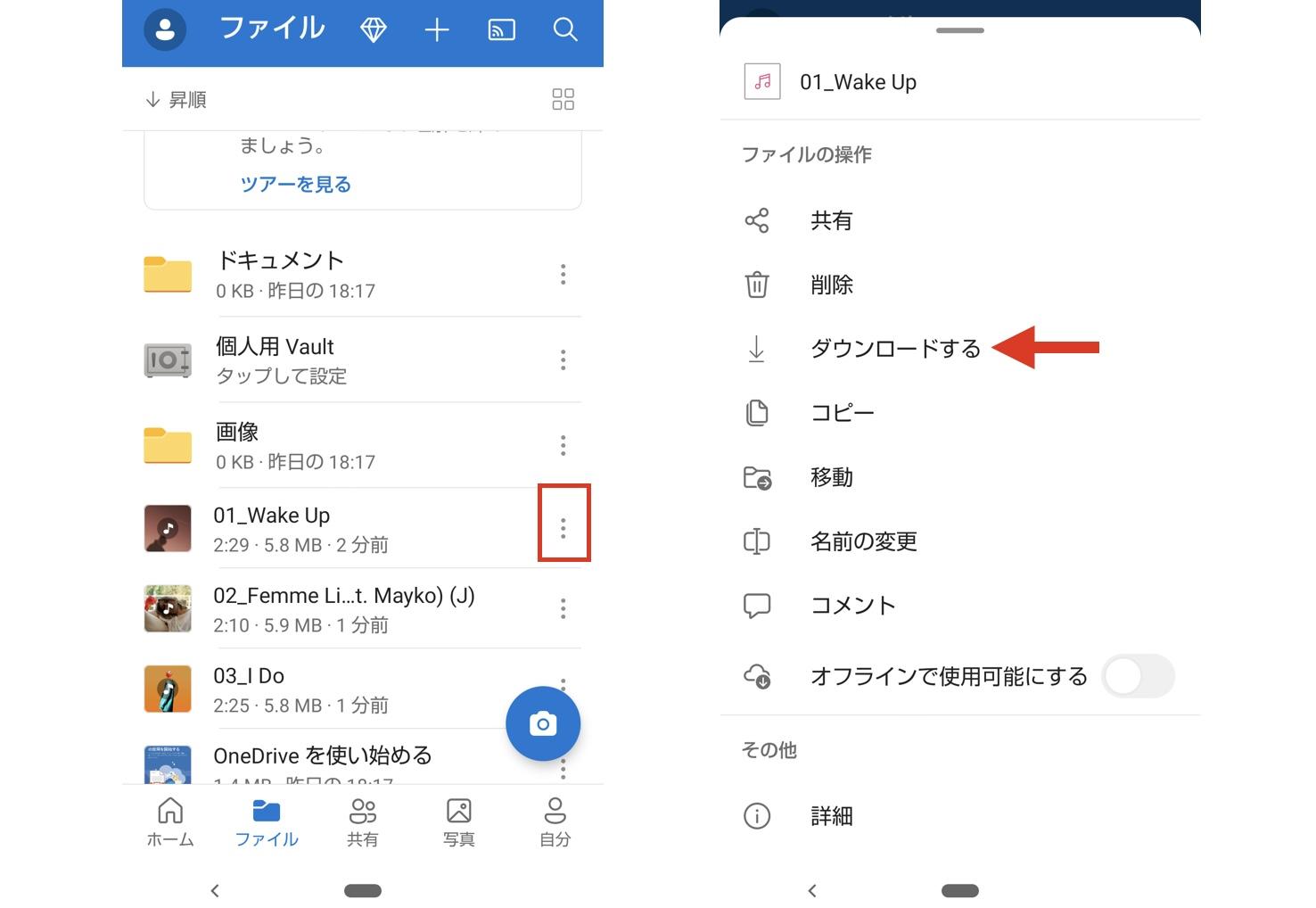Toggle オフラインで使用可能にする switch
The width and height of the screenshot is (1316, 908).
[x=1139, y=676]
